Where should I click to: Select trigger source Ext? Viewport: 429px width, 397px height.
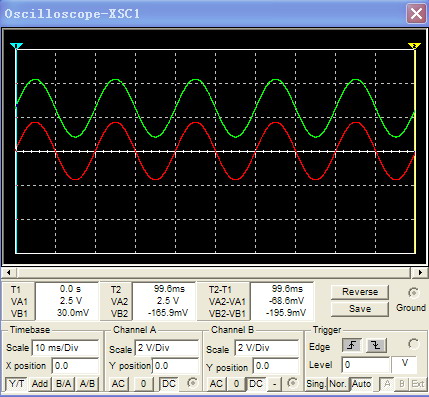[x=418, y=384]
